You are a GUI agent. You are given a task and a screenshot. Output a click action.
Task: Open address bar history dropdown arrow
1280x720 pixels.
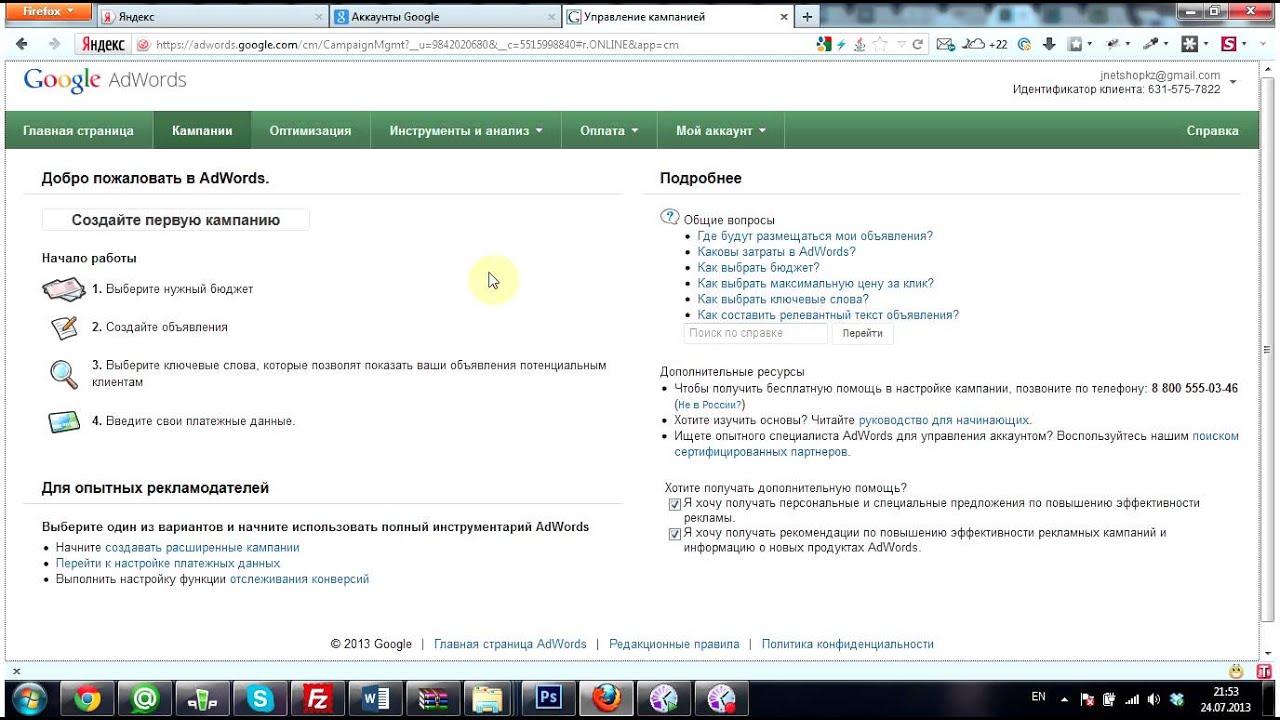click(x=901, y=44)
